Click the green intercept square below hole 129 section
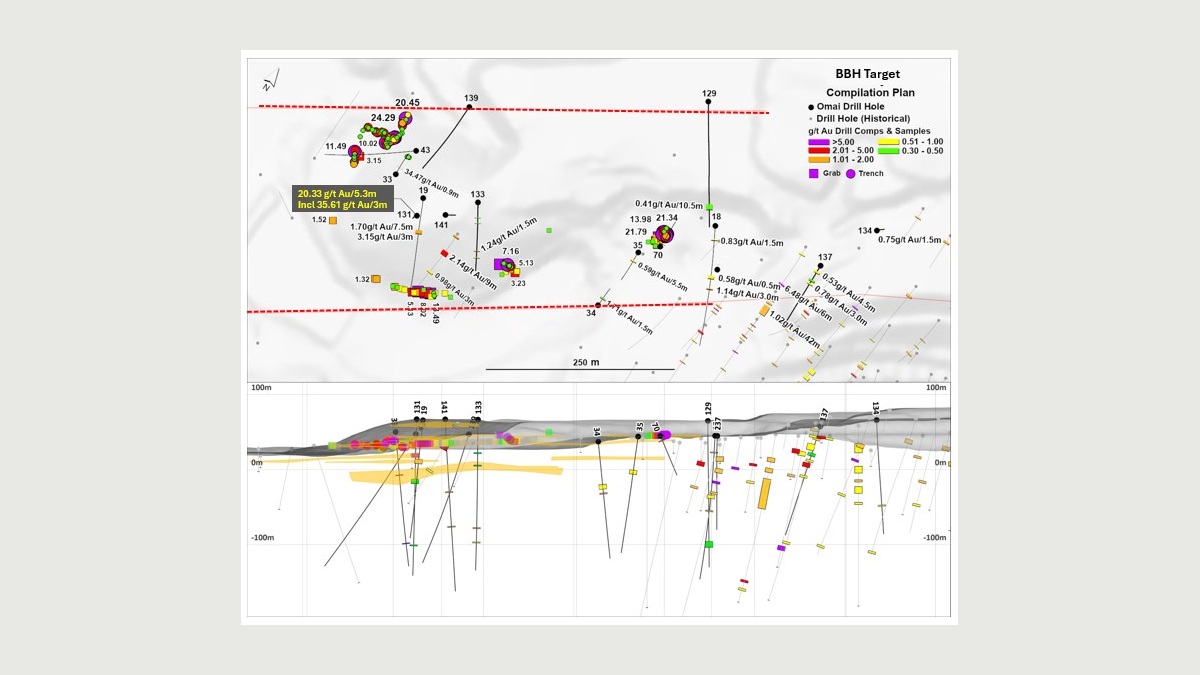The height and width of the screenshot is (675, 1200). (x=708, y=544)
